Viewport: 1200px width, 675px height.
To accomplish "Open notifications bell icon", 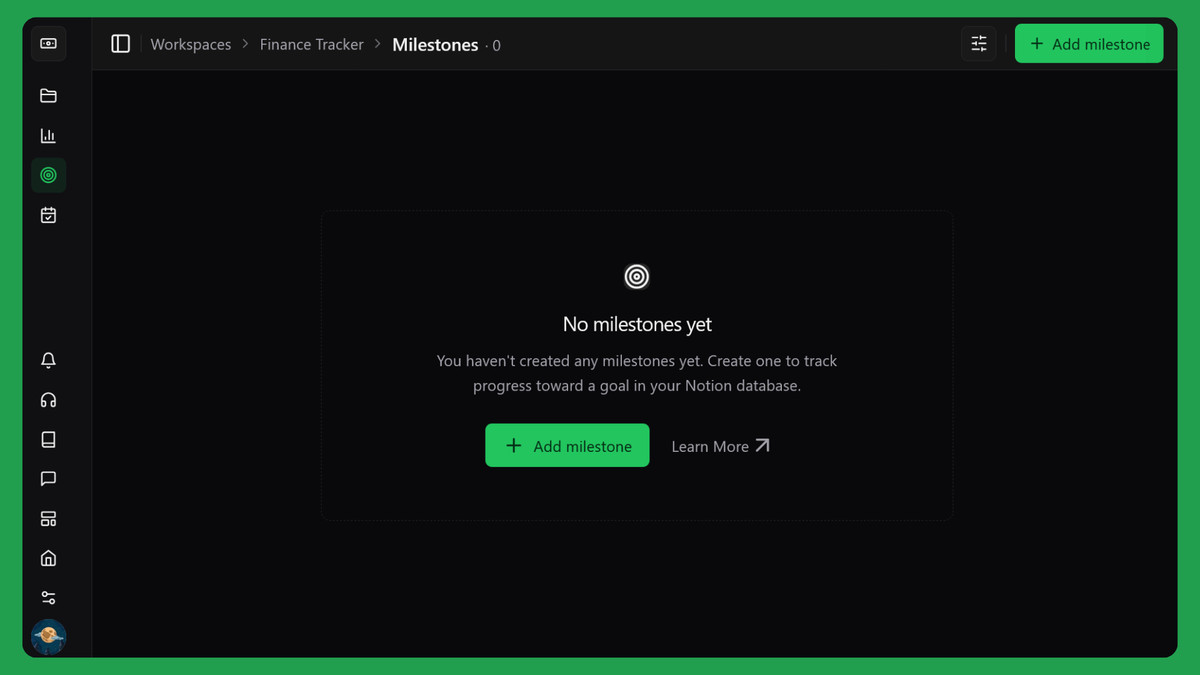I will pos(48,360).
